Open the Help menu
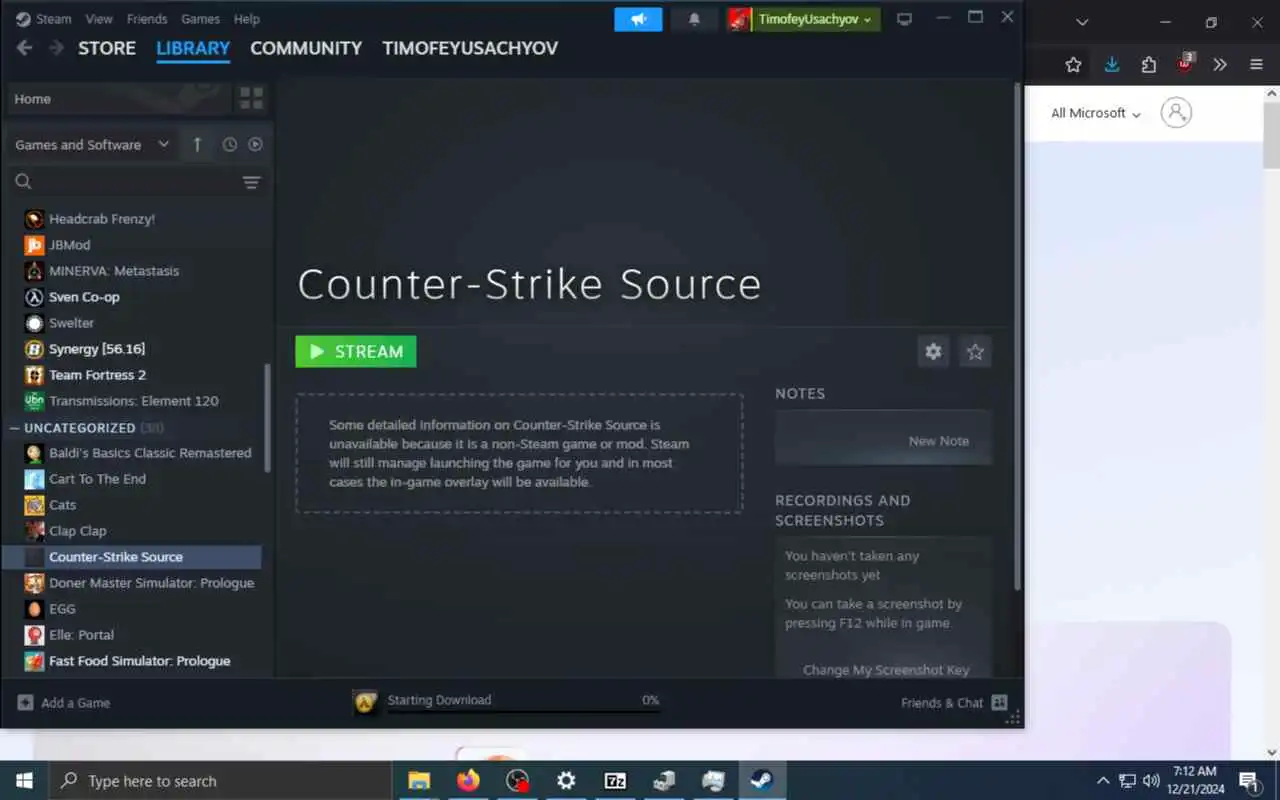The image size is (1280, 800). 246,19
